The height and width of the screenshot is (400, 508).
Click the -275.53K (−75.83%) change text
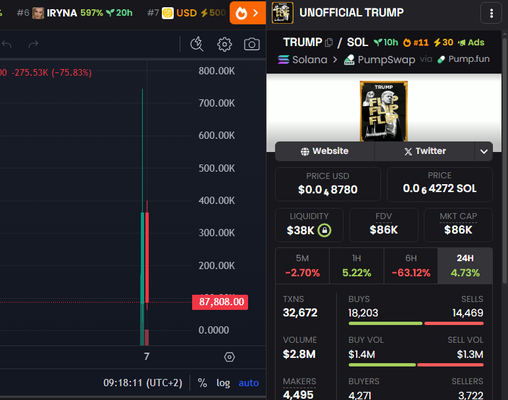tap(52, 73)
